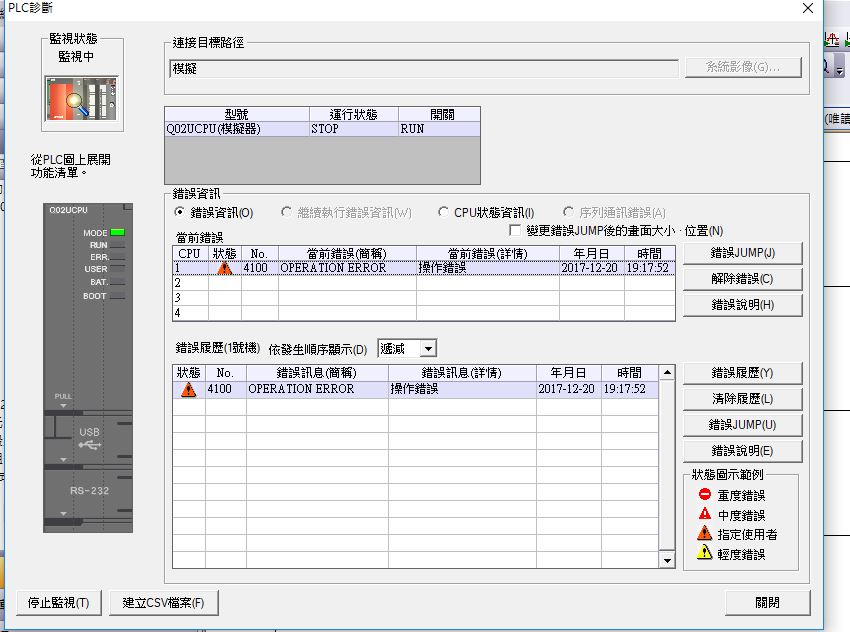
Task: Click the green MODE LED on the CPU module
Action: [118, 232]
